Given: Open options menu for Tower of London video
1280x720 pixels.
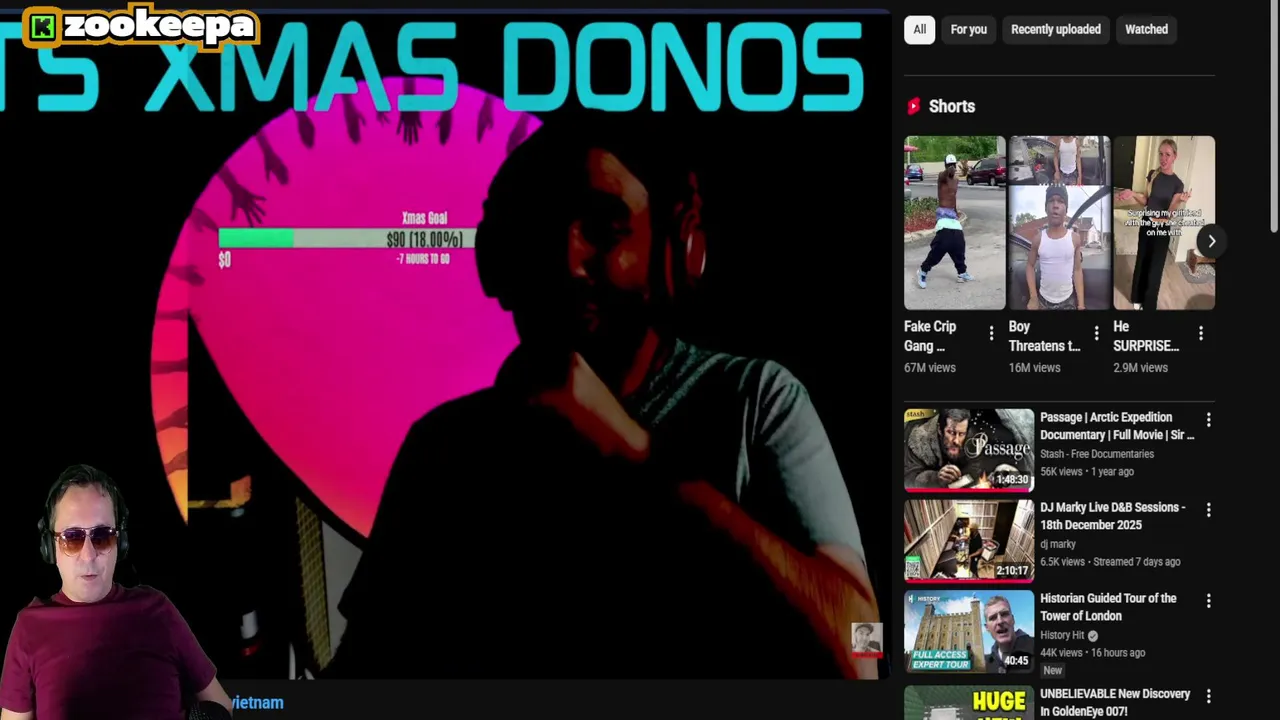Looking at the screenshot, I should [1208, 601].
